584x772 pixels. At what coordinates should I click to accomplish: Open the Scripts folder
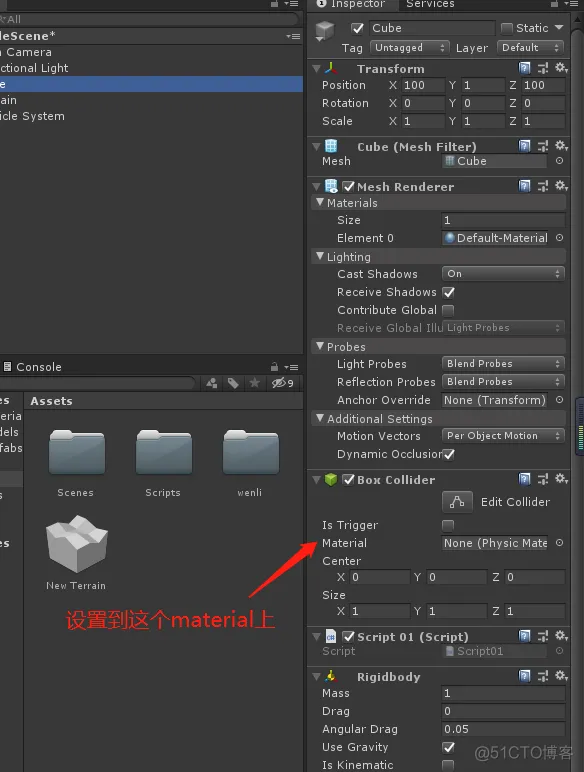(163, 463)
